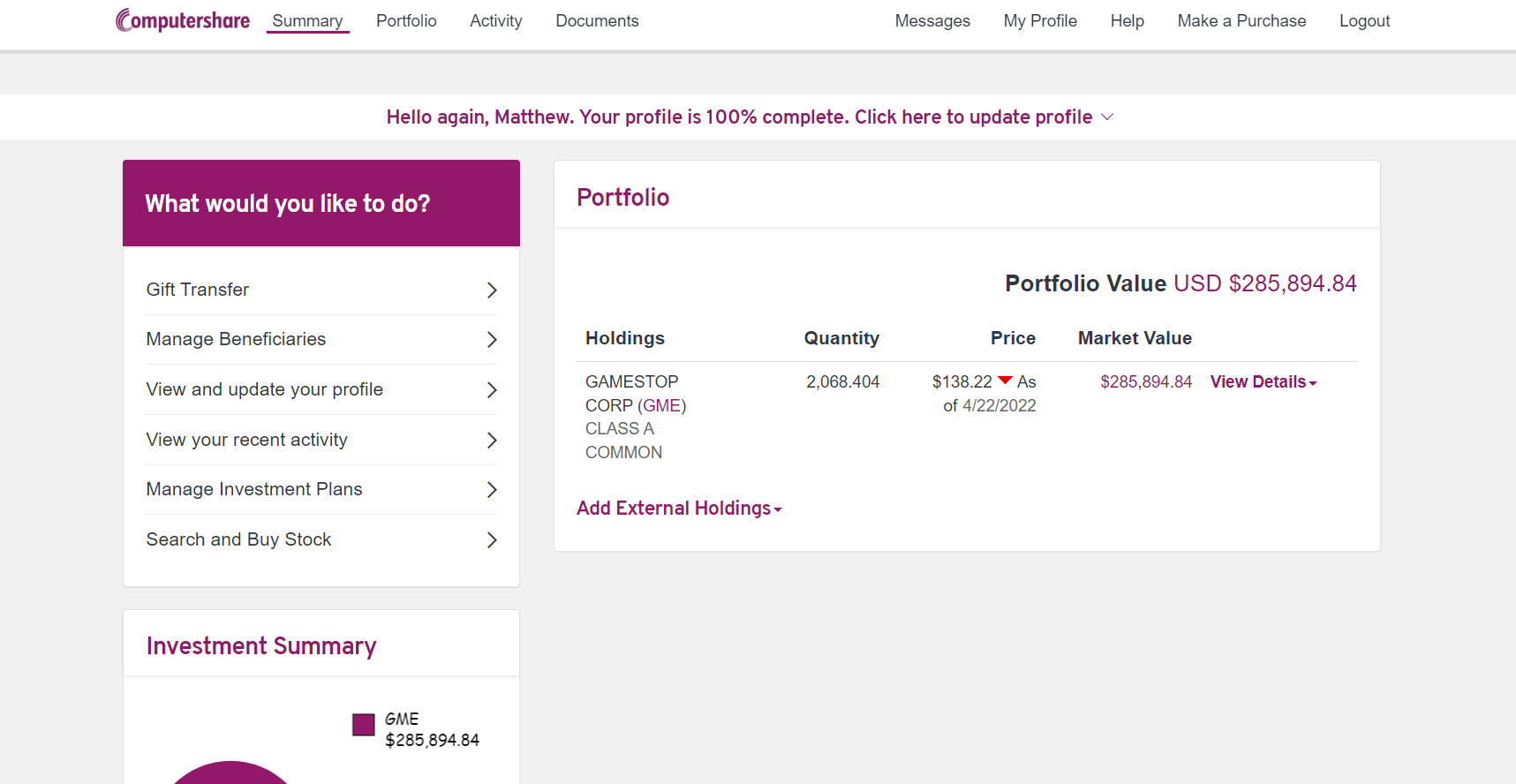
Task: Expand the profile completion banner chevron
Action: (1107, 117)
